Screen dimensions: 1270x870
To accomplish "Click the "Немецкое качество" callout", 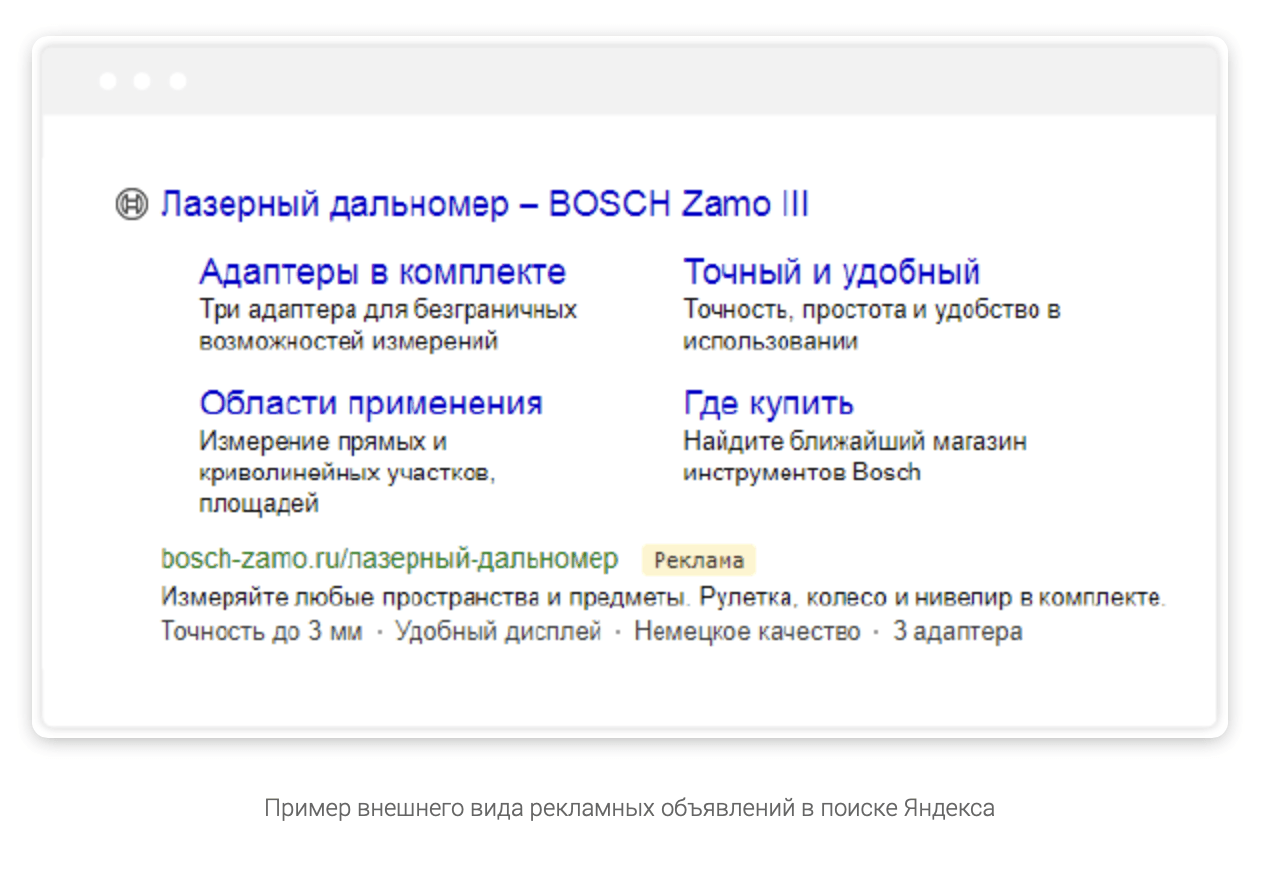I will click(747, 632).
